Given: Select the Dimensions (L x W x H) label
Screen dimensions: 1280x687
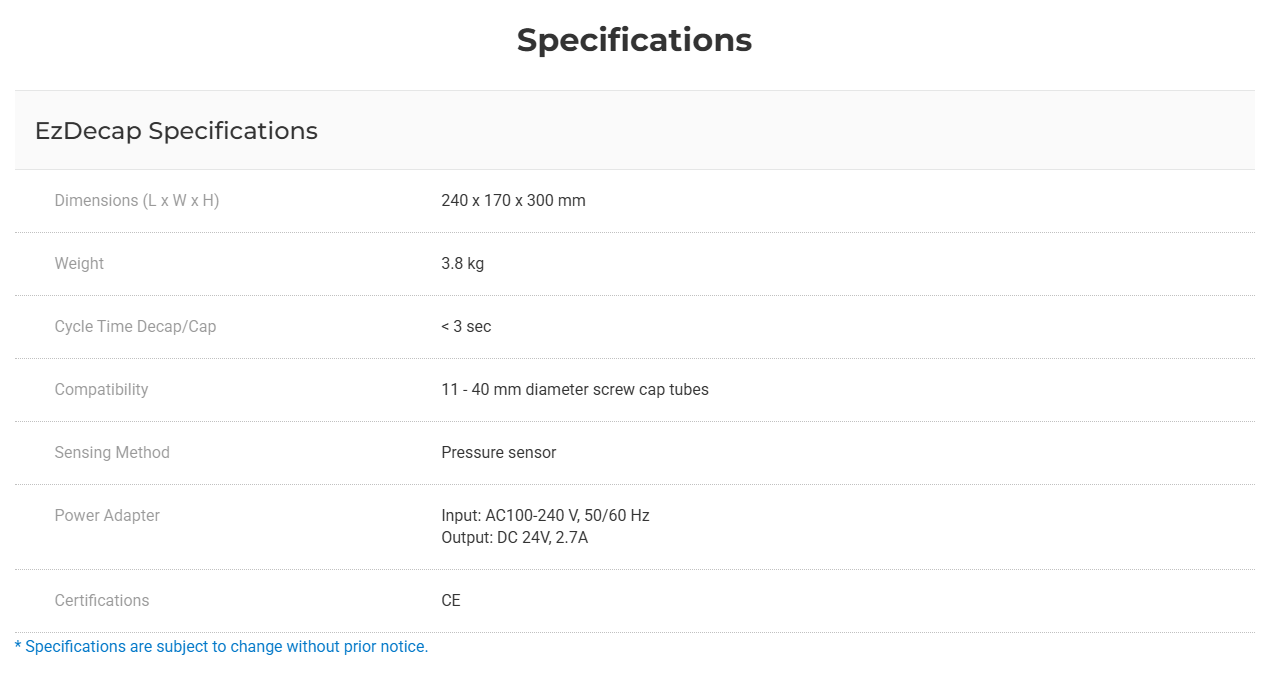Looking at the screenshot, I should [x=137, y=200].
